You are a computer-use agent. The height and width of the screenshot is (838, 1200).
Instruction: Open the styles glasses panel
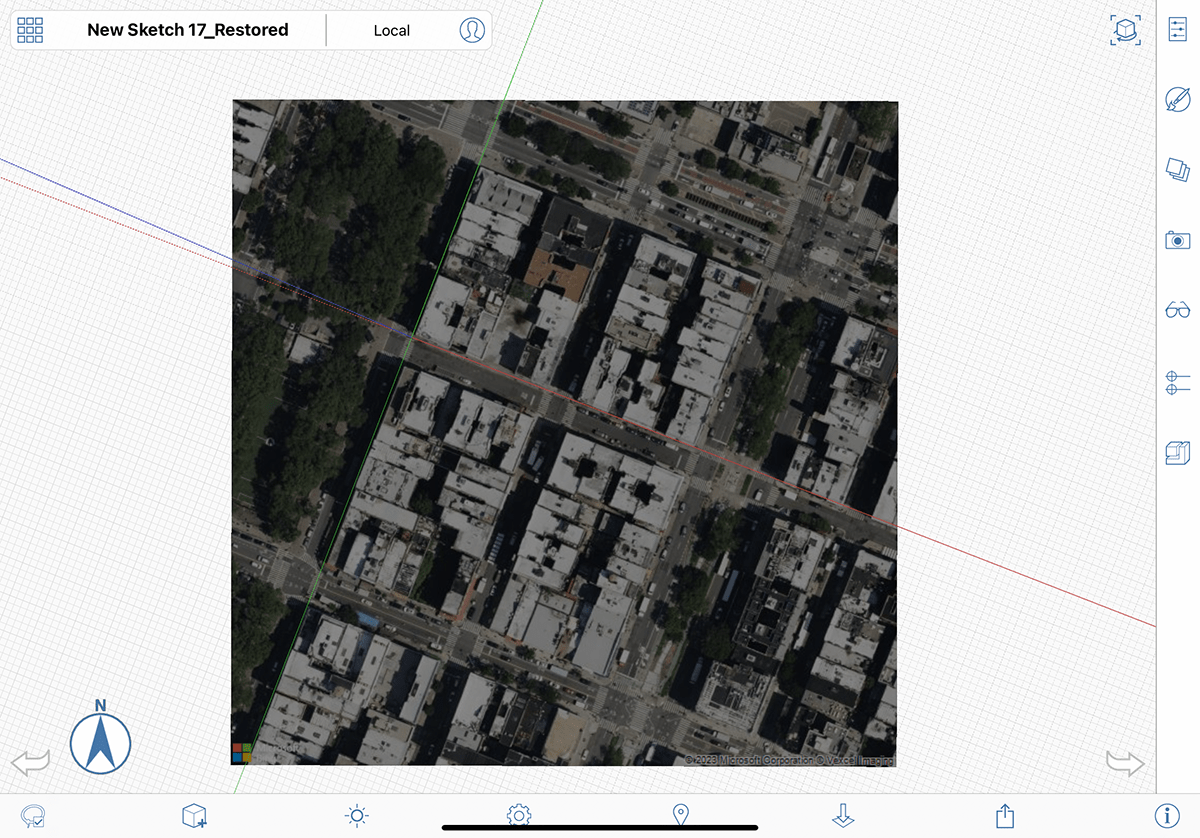[x=1178, y=311]
